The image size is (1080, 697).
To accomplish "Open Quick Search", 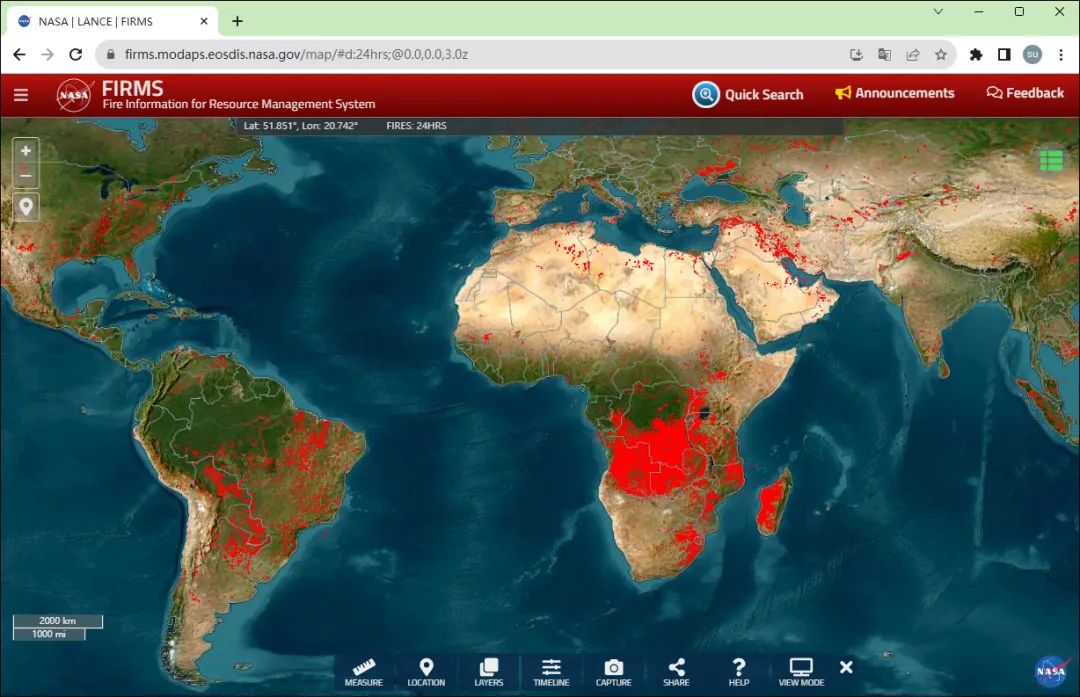I will [x=748, y=94].
